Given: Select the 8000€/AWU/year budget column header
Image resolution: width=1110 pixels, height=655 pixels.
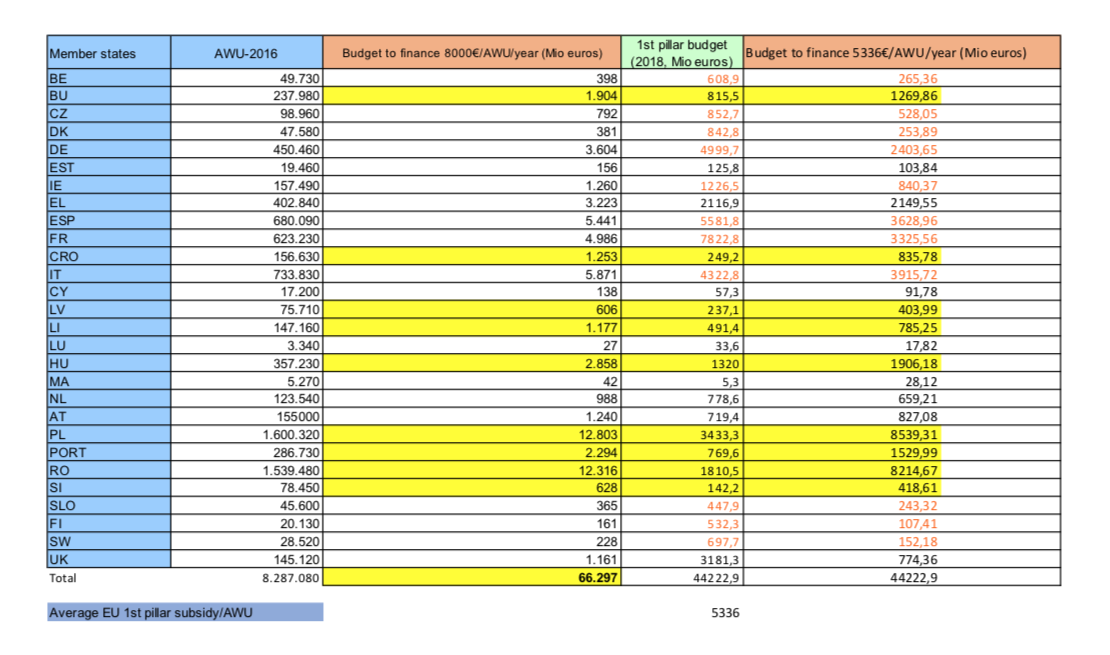Looking at the screenshot, I should click(x=472, y=53).
